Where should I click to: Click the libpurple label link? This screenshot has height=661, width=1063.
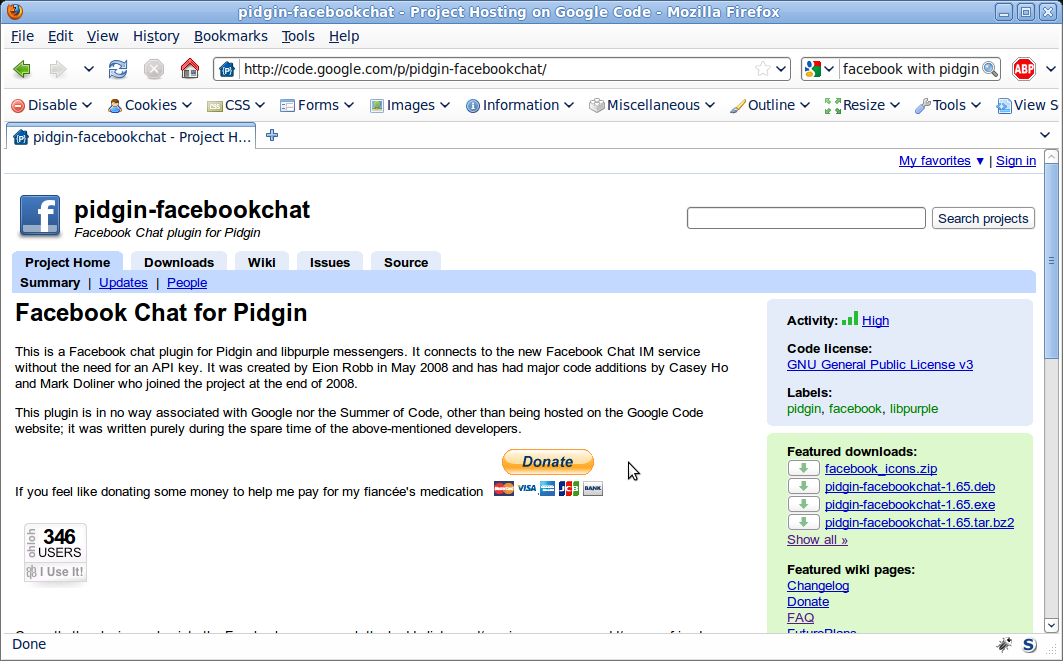914,409
